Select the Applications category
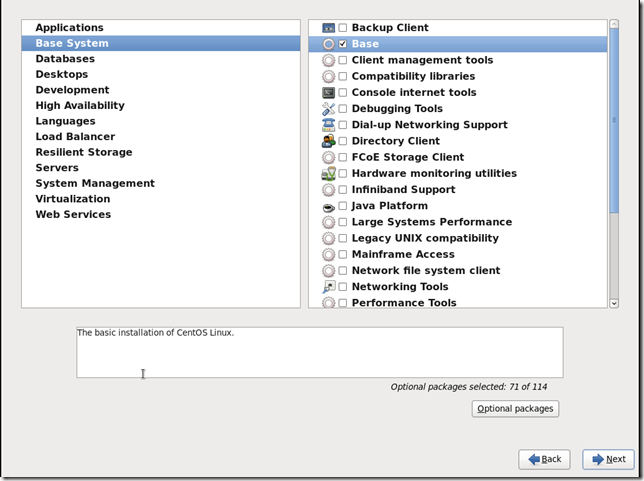 [161, 28]
